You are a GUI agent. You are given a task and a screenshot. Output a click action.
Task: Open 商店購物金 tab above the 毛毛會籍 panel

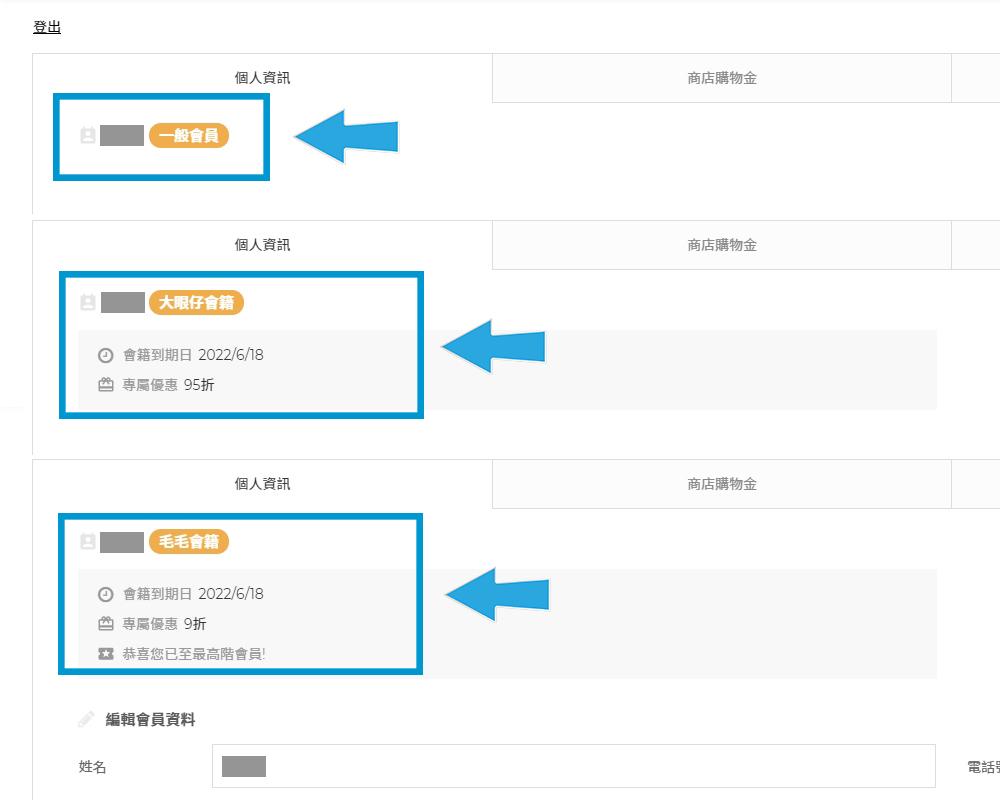tap(721, 484)
